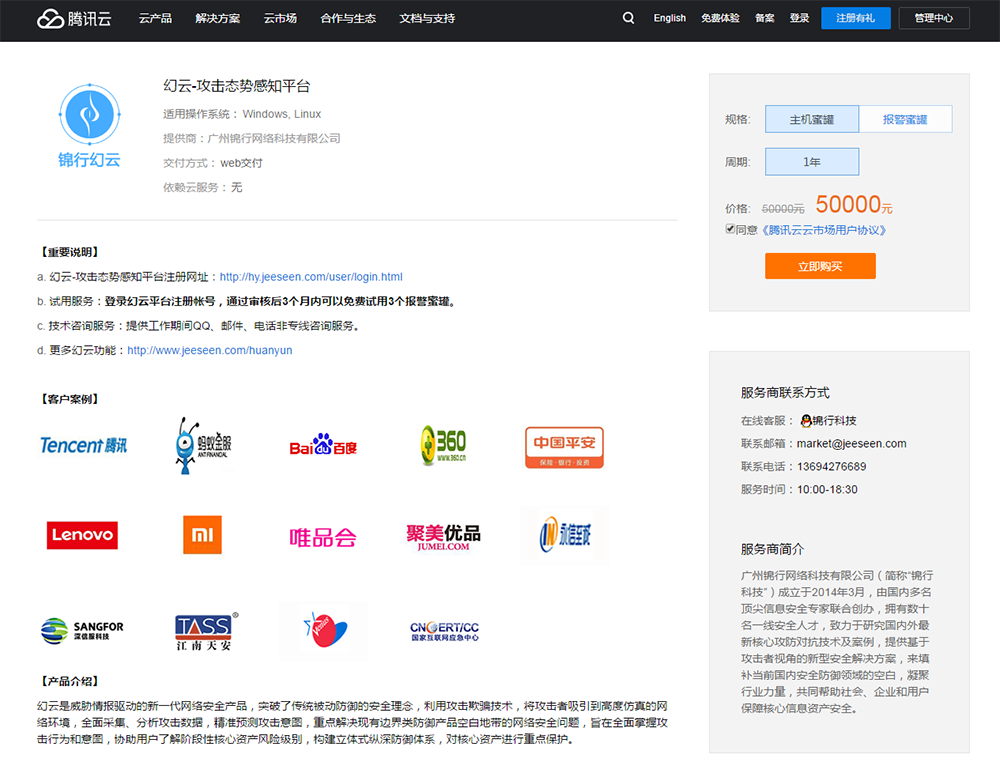This screenshot has width=1000, height=762.
Task: Click the 登录 login link
Action: pyautogui.click(x=799, y=18)
